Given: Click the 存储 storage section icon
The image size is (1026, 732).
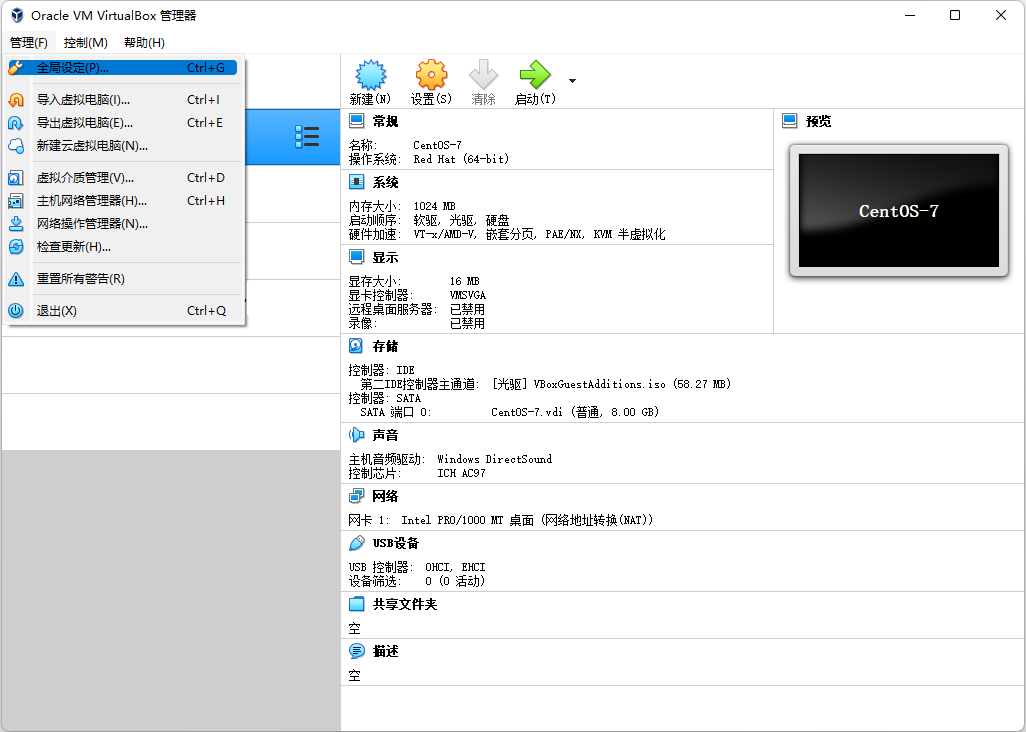Looking at the screenshot, I should click(x=355, y=345).
